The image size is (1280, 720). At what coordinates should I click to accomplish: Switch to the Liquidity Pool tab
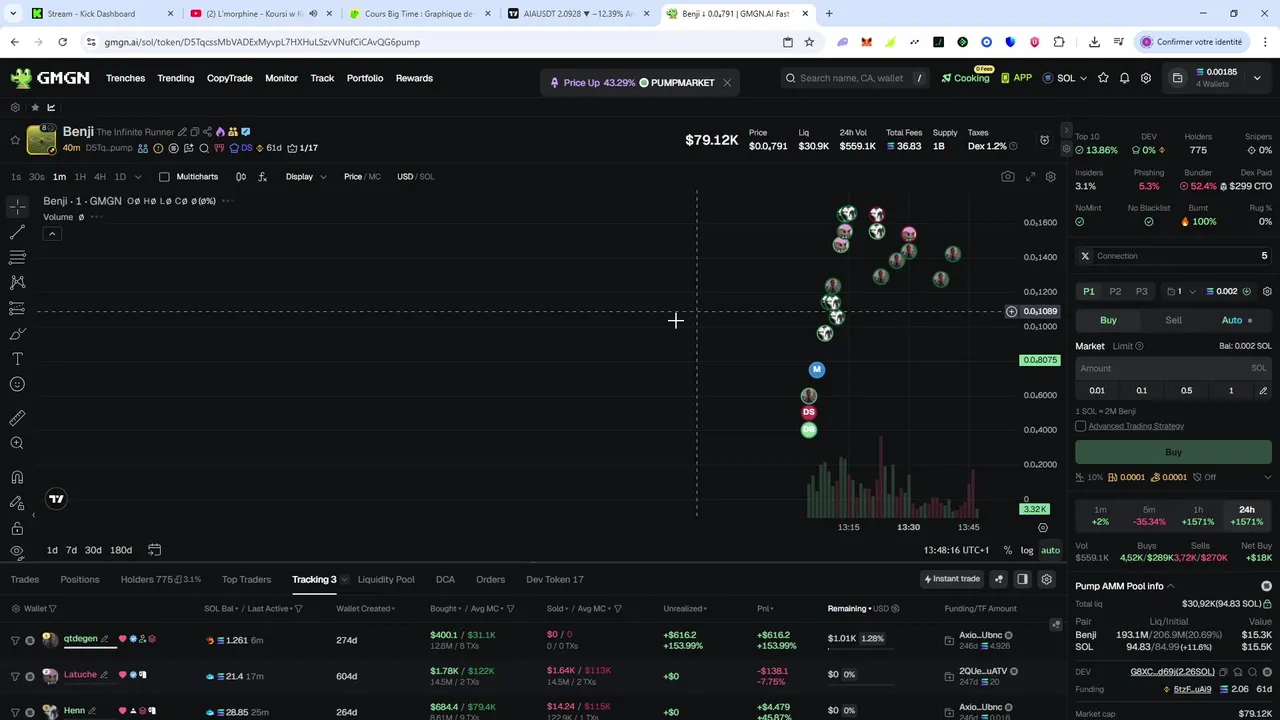[386, 580]
